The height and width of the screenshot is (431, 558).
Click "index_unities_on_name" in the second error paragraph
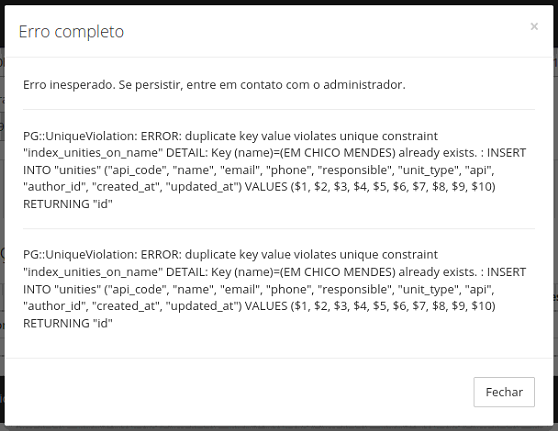[93, 272]
